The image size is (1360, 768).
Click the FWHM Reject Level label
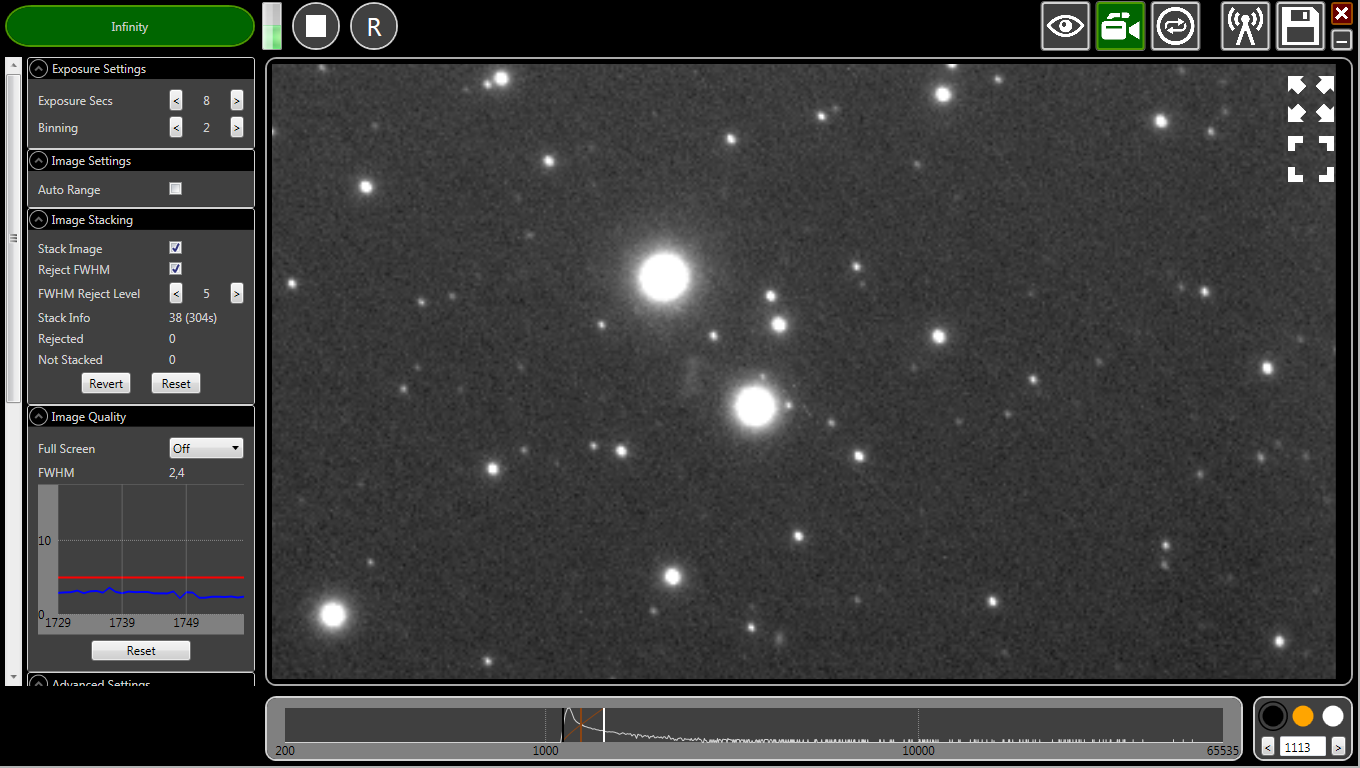[89, 294]
